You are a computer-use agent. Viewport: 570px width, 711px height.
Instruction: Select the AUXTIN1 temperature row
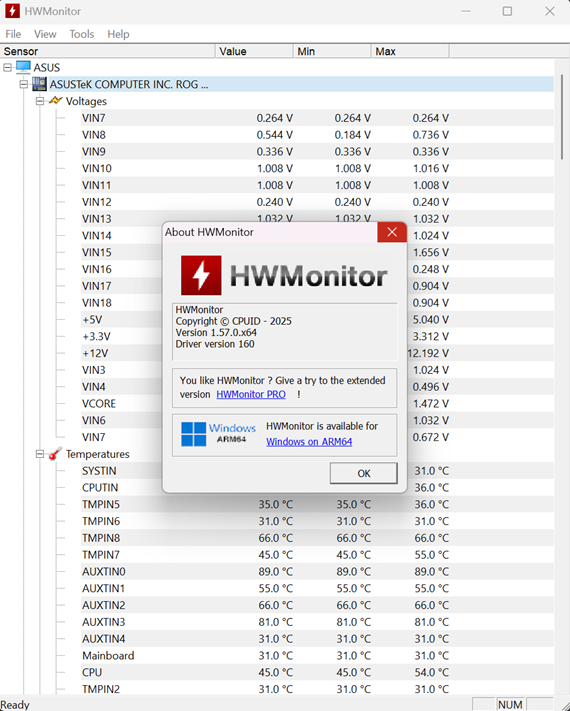pos(317,588)
